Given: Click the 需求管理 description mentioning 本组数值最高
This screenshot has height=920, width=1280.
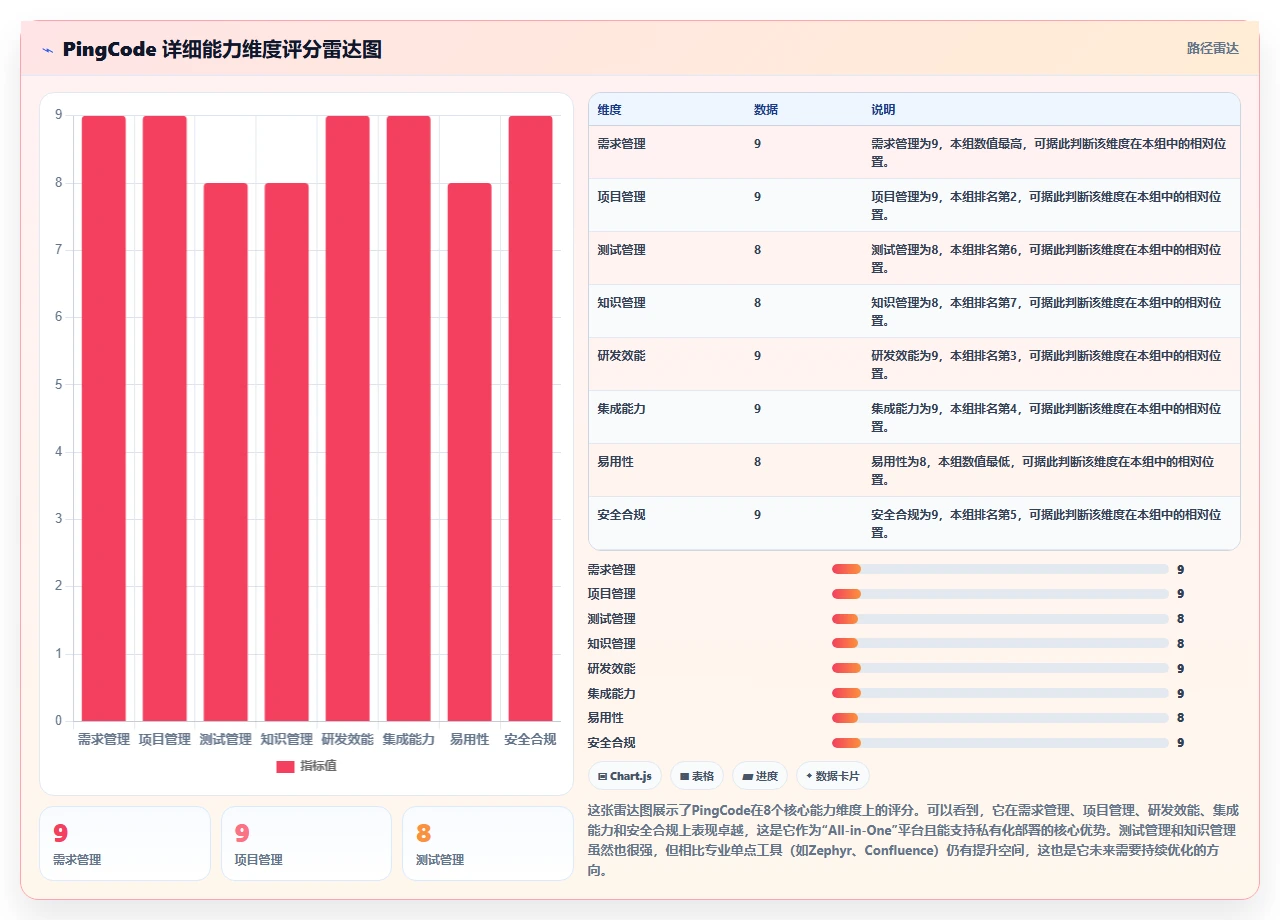Looking at the screenshot, I should [x=1049, y=153].
